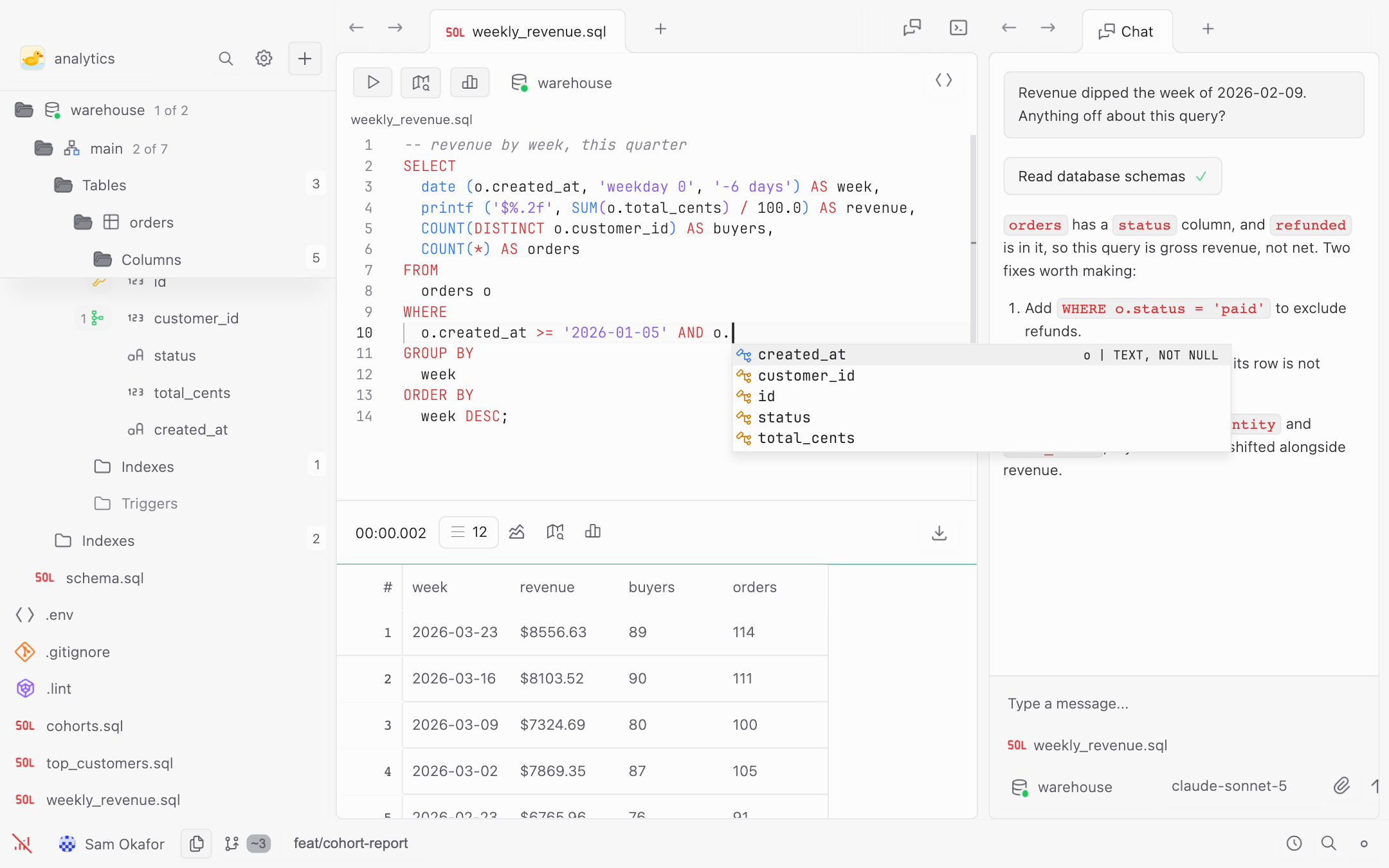Show the results bar chart icon
1389x868 pixels.
(x=593, y=532)
